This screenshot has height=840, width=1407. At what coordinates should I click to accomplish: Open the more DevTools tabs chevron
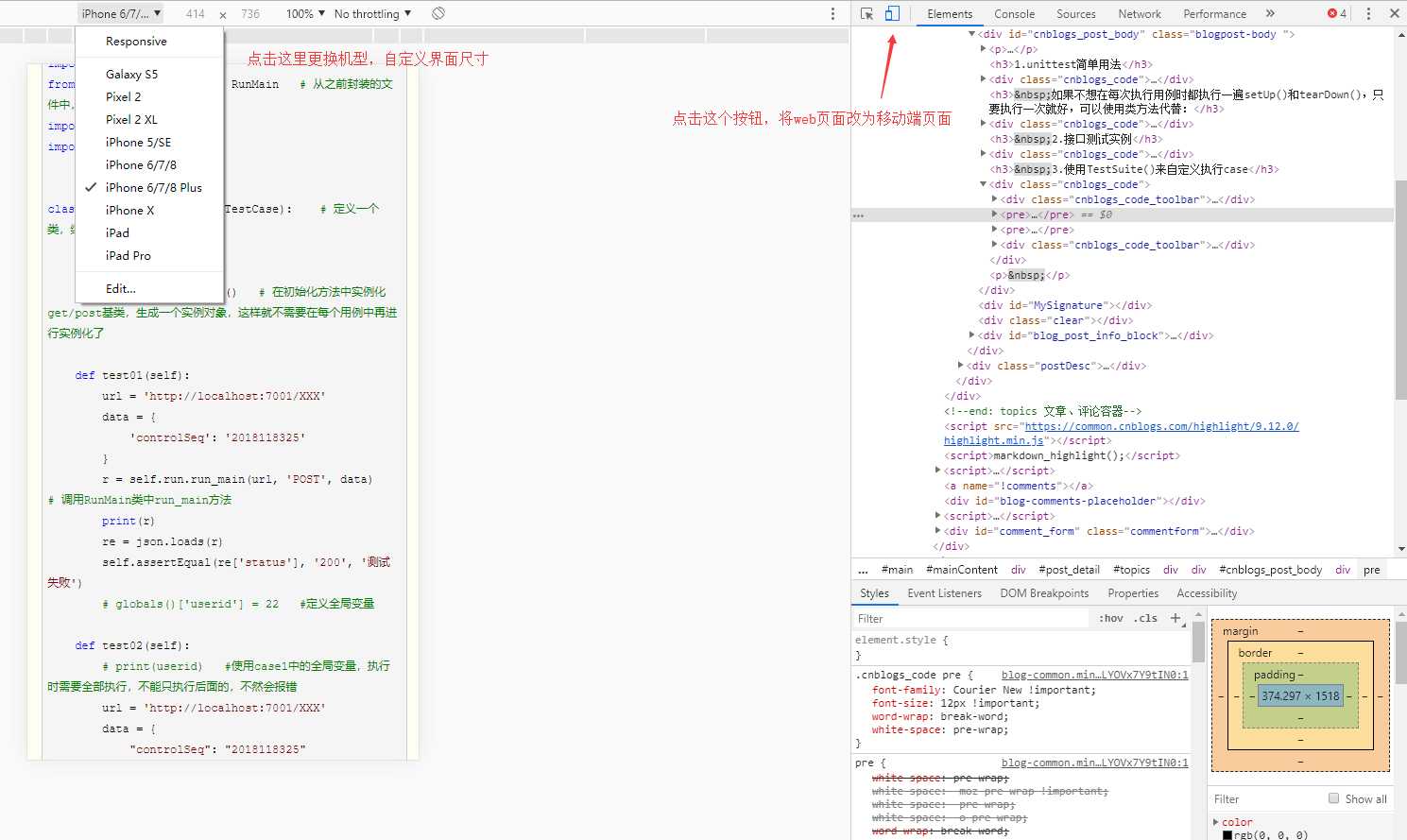coord(1270,13)
